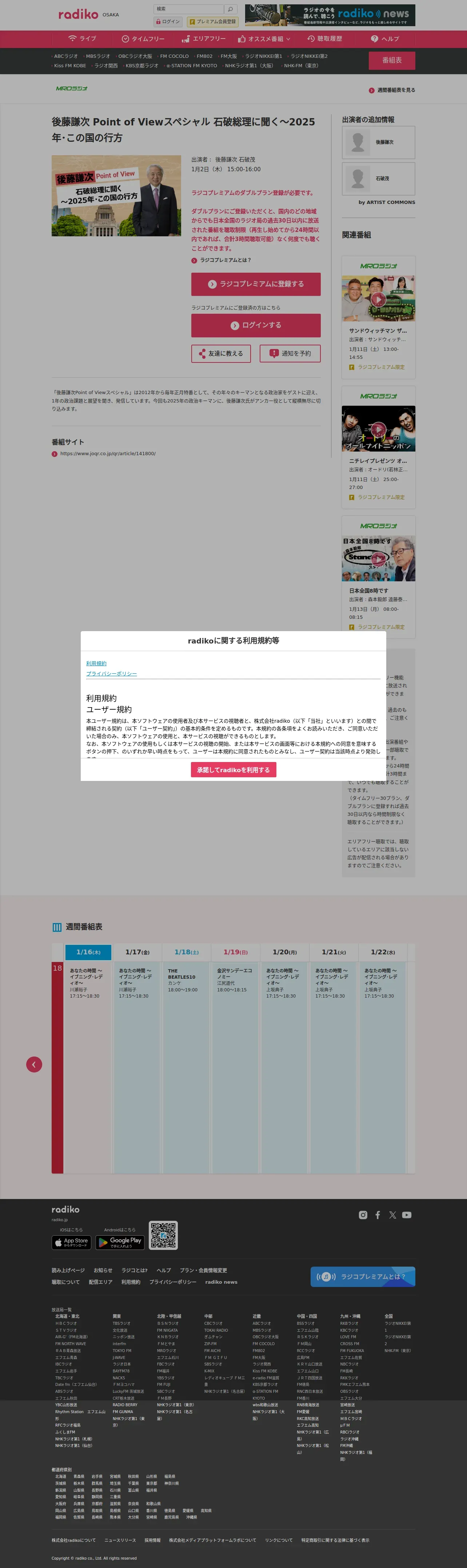
Task: Click 採用情報 footer link
Action: pos(152,1541)
